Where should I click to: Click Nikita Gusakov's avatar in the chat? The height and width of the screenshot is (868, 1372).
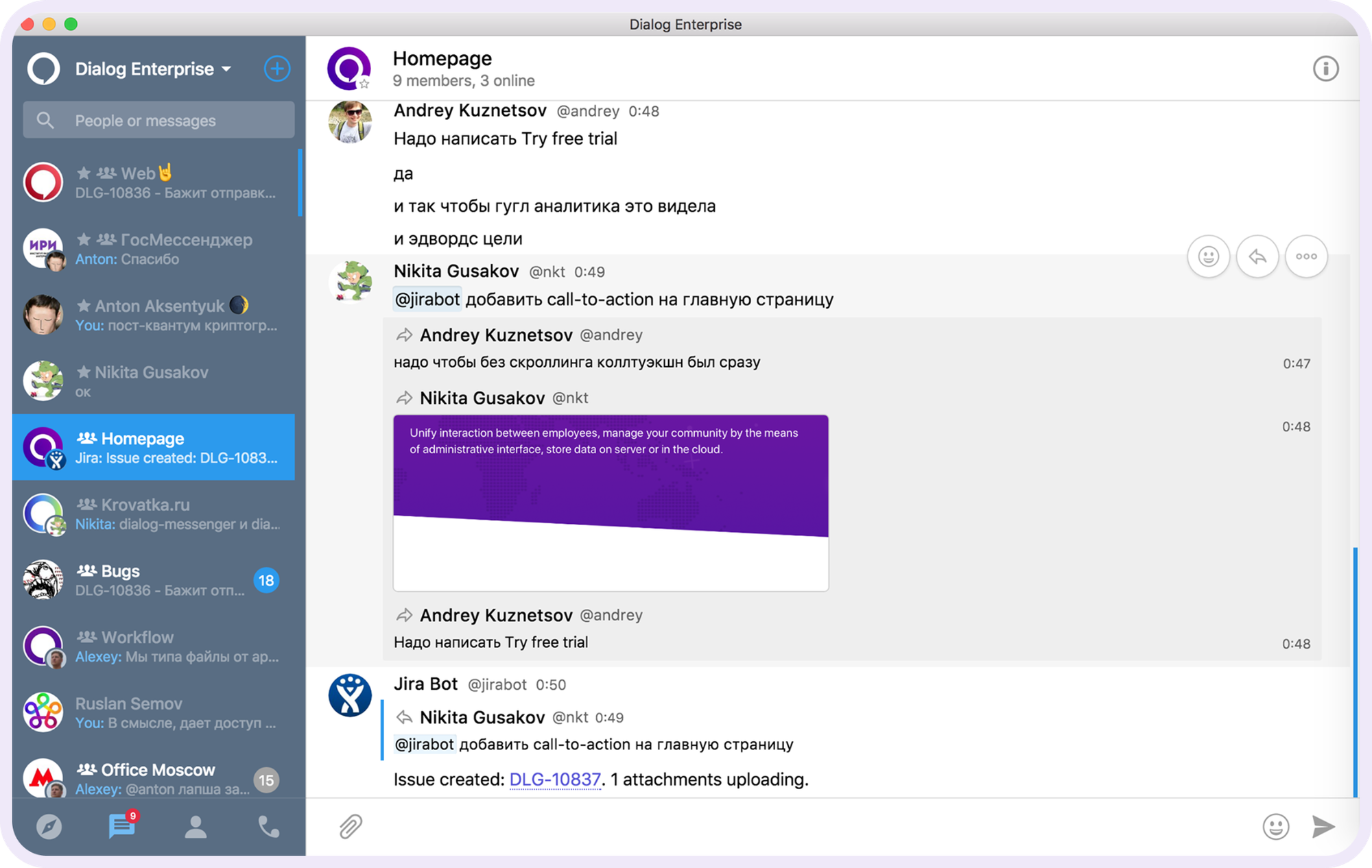click(351, 281)
